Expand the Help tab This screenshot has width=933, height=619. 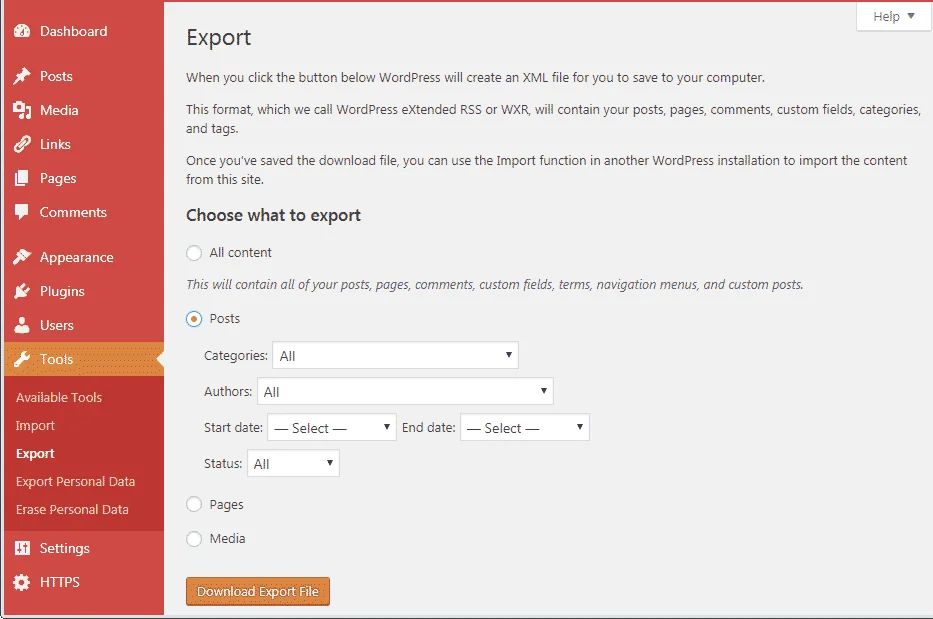(x=893, y=17)
